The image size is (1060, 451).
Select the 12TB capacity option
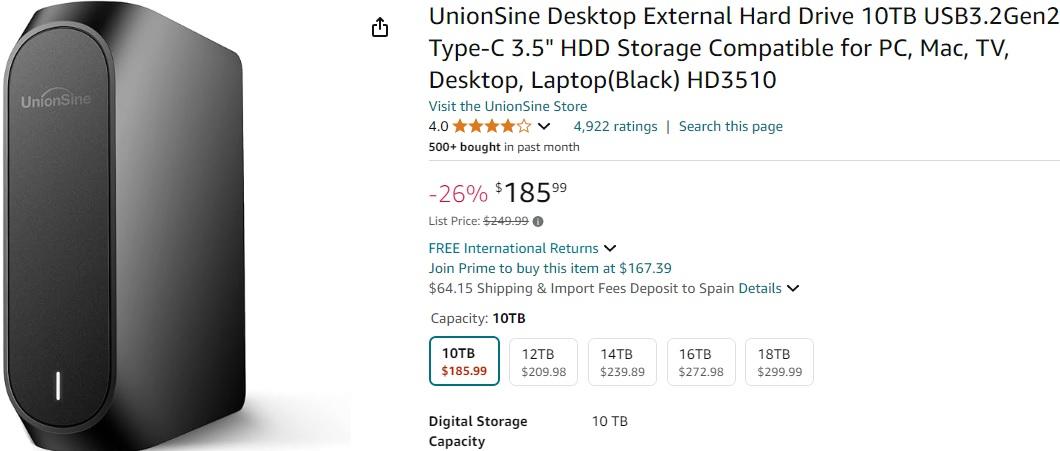pyautogui.click(x=543, y=362)
